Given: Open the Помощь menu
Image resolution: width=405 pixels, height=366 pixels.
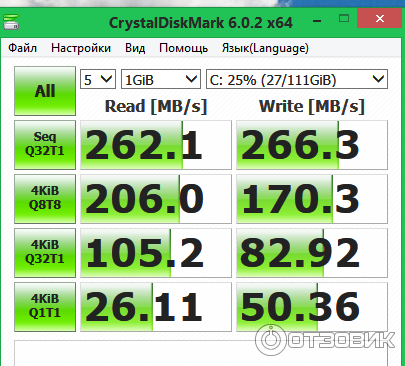Looking at the screenshot, I should point(183,48).
